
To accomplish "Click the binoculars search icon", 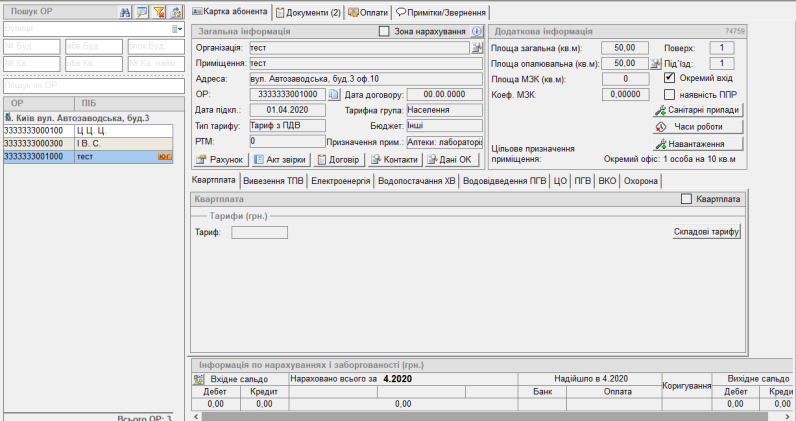I will tap(125, 12).
